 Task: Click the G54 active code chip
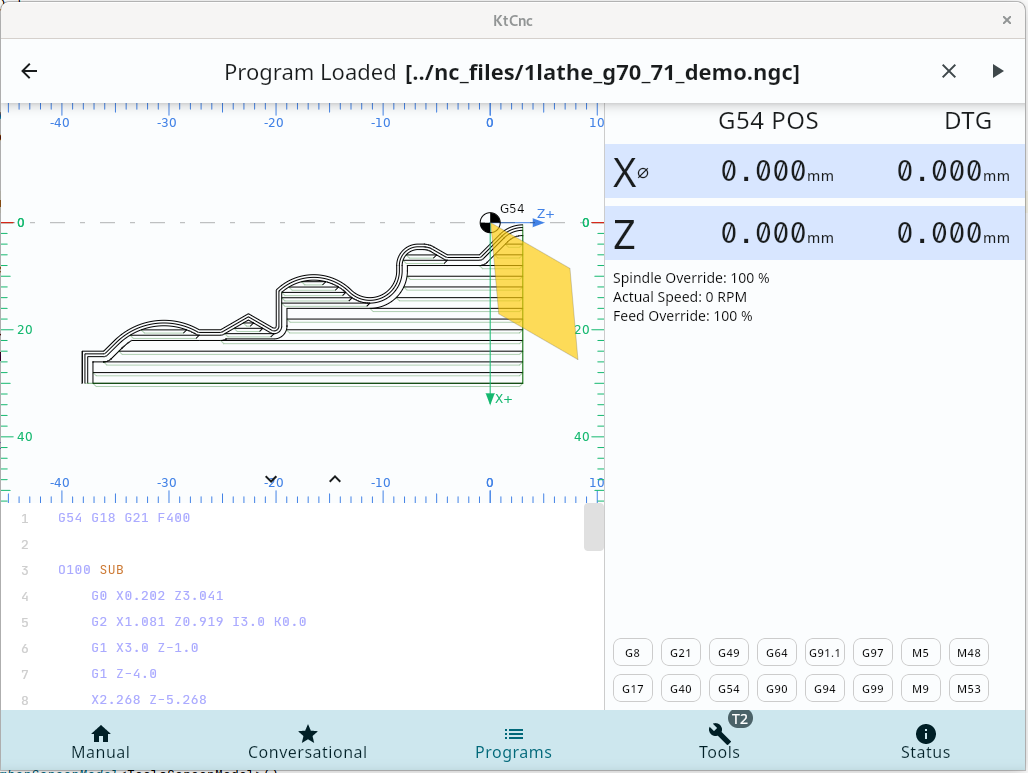(x=729, y=689)
